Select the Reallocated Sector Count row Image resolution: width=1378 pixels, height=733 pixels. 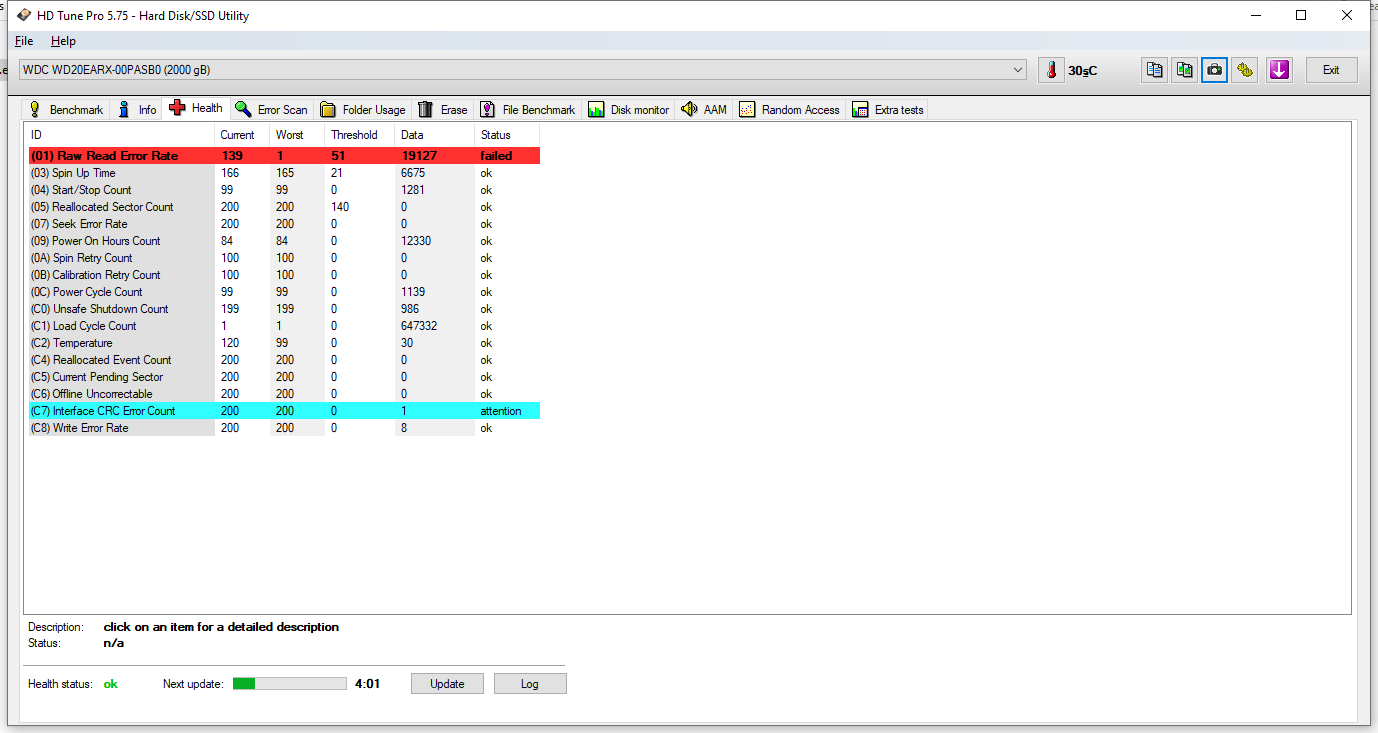click(x=284, y=207)
